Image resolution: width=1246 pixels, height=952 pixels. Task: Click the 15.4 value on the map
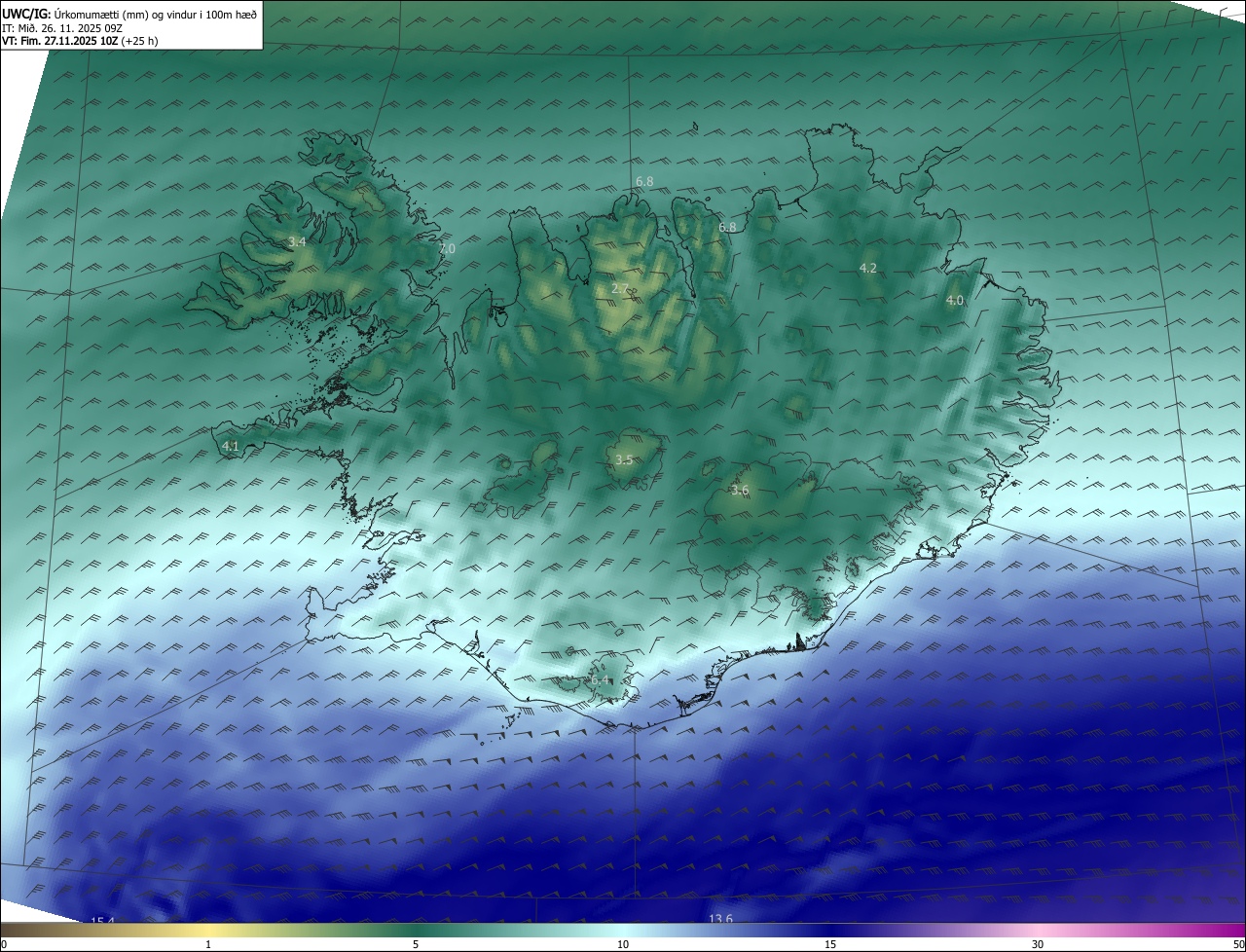(x=103, y=921)
